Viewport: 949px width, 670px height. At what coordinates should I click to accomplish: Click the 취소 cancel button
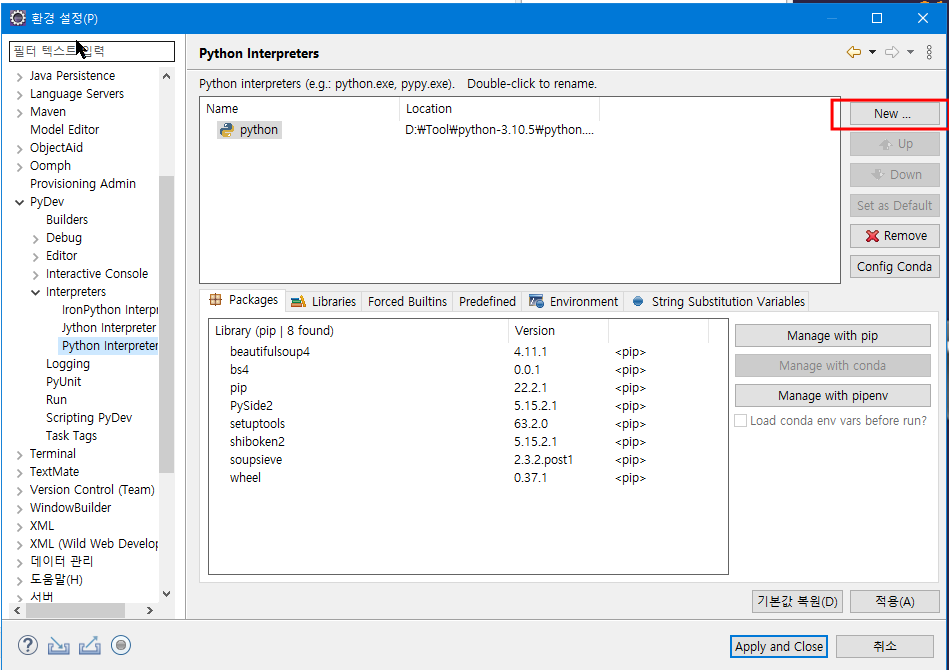885,646
